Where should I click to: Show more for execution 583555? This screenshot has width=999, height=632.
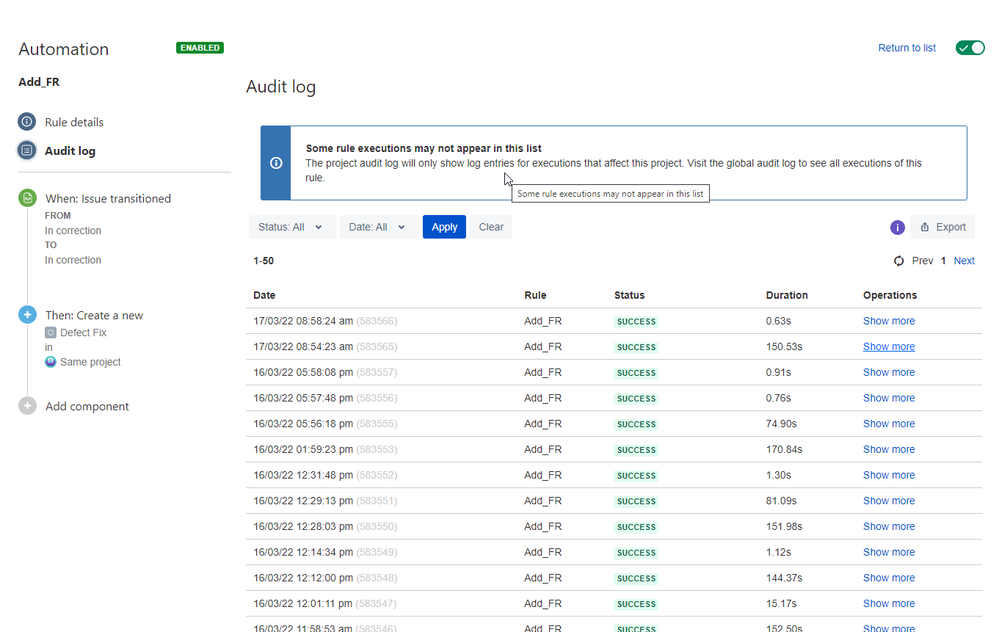(889, 424)
